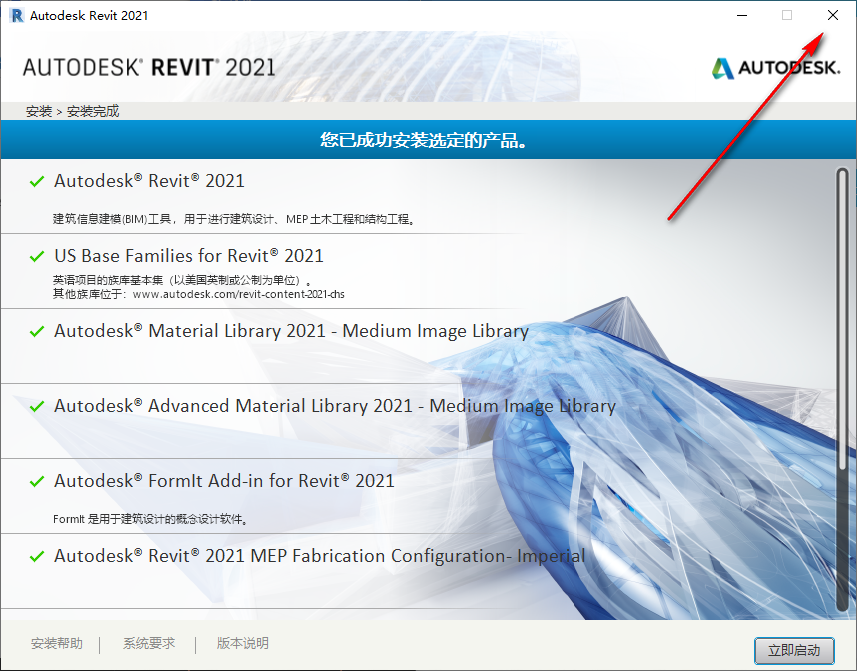857x671 pixels.
Task: Click checkmark beside Autodesk Material Library 2021
Action: tap(37, 332)
